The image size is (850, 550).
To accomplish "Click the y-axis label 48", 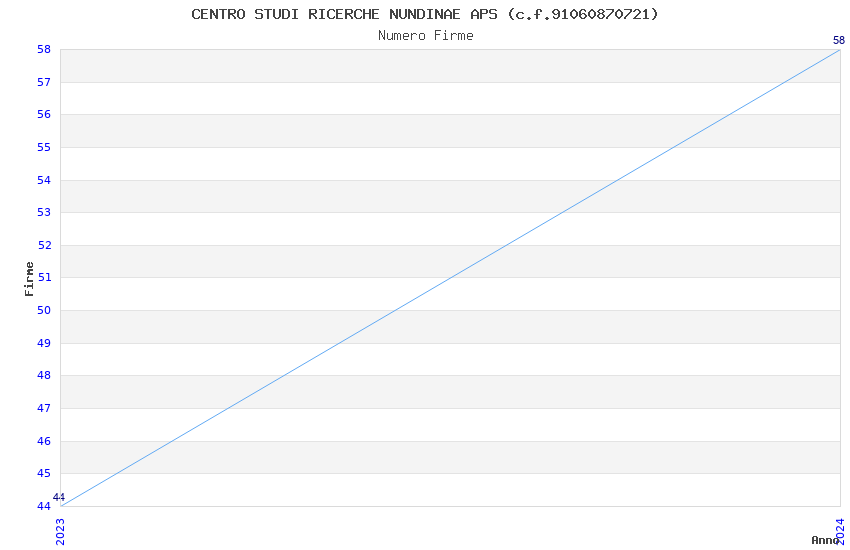I will coord(44,376).
